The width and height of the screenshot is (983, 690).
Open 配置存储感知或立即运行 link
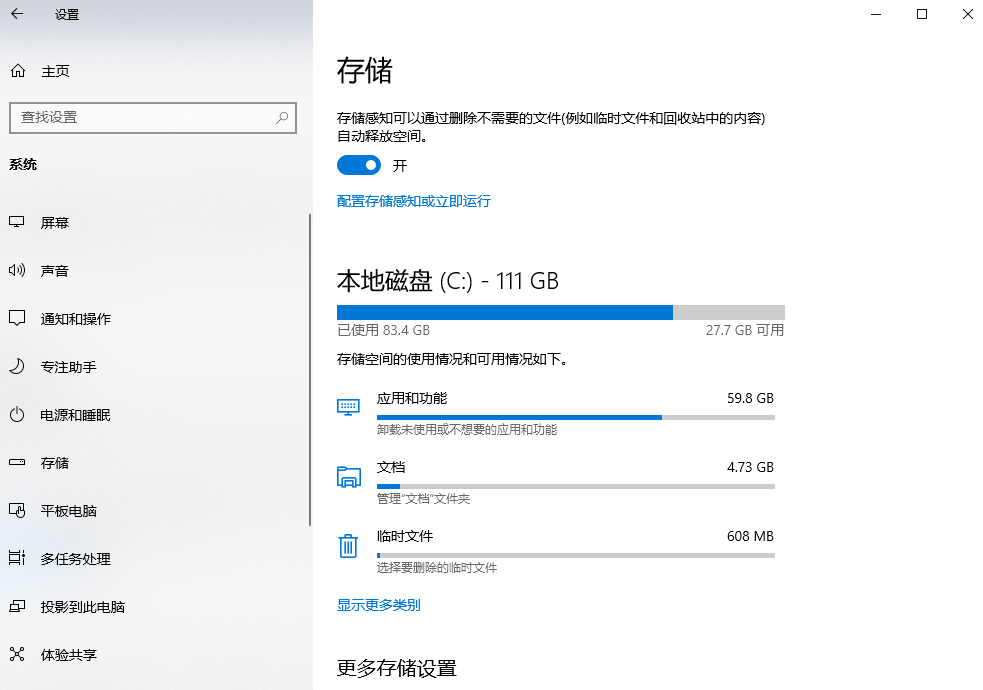[413, 201]
